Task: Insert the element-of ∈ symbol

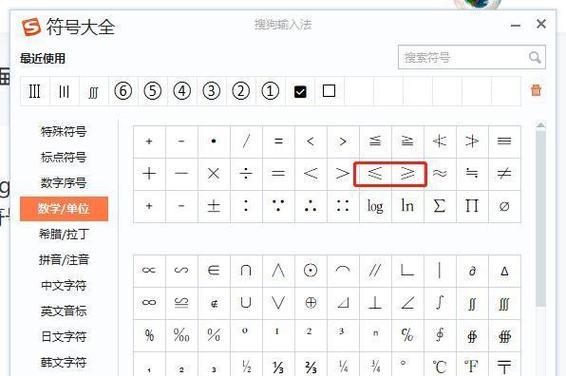Action: (x=214, y=271)
